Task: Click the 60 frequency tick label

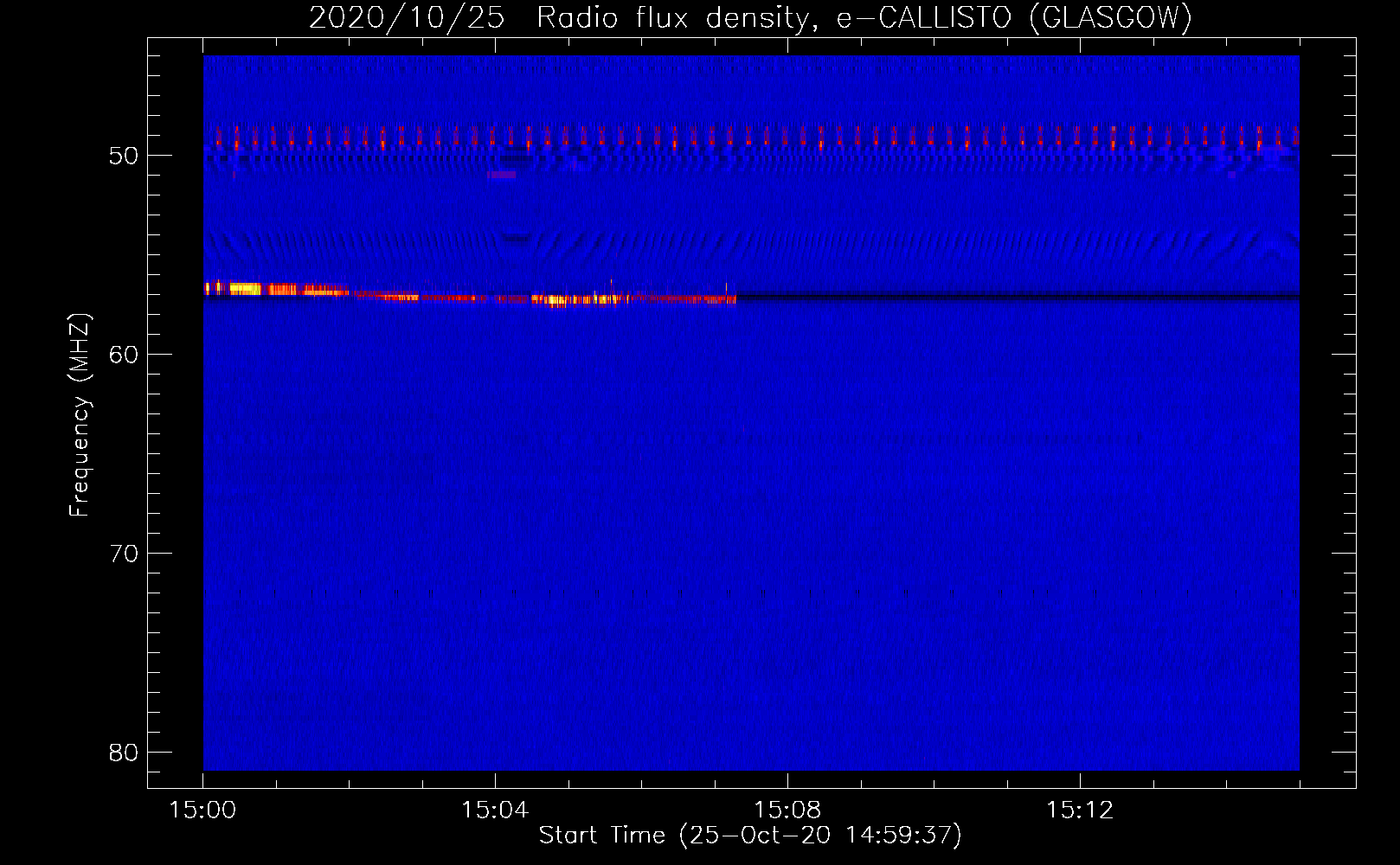Action: click(x=124, y=355)
